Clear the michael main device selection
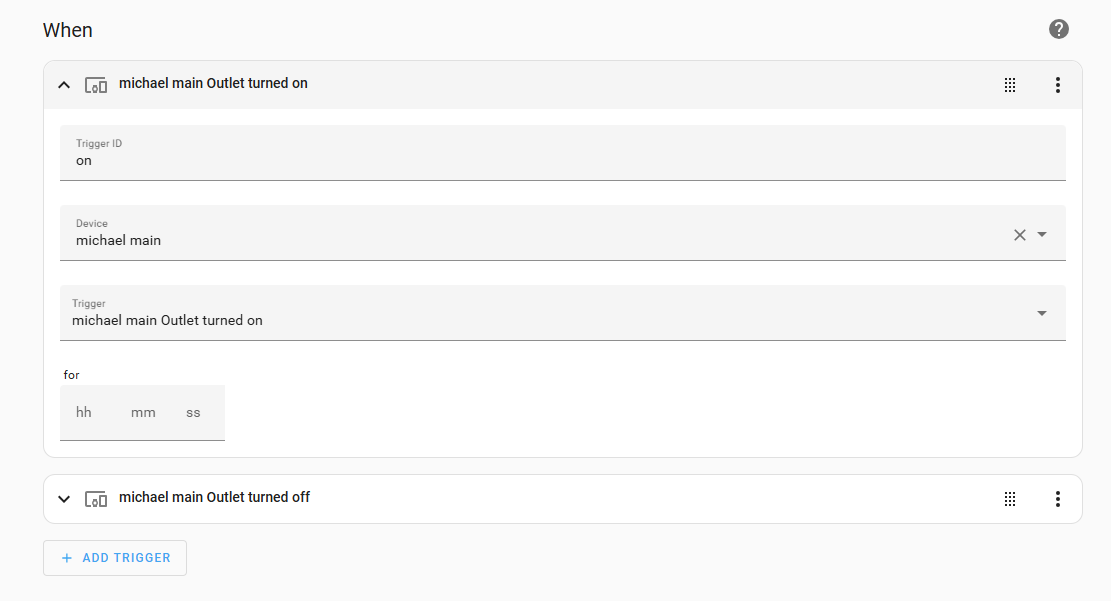This screenshot has height=601, width=1111. (x=1018, y=234)
